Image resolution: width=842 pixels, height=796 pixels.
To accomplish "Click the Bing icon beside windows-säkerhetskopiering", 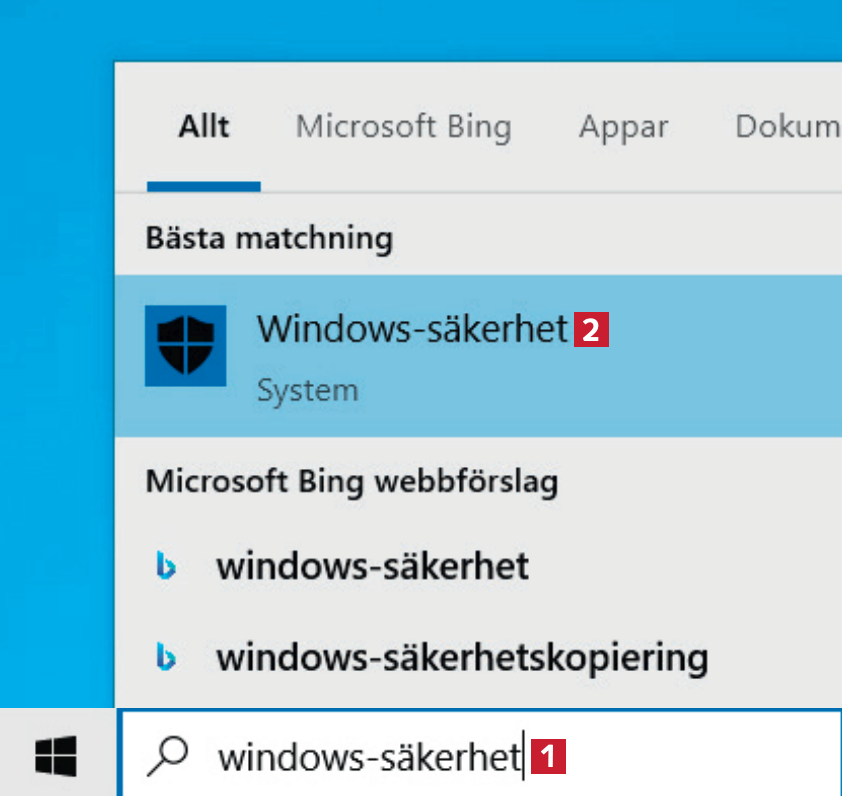I will coord(166,656).
